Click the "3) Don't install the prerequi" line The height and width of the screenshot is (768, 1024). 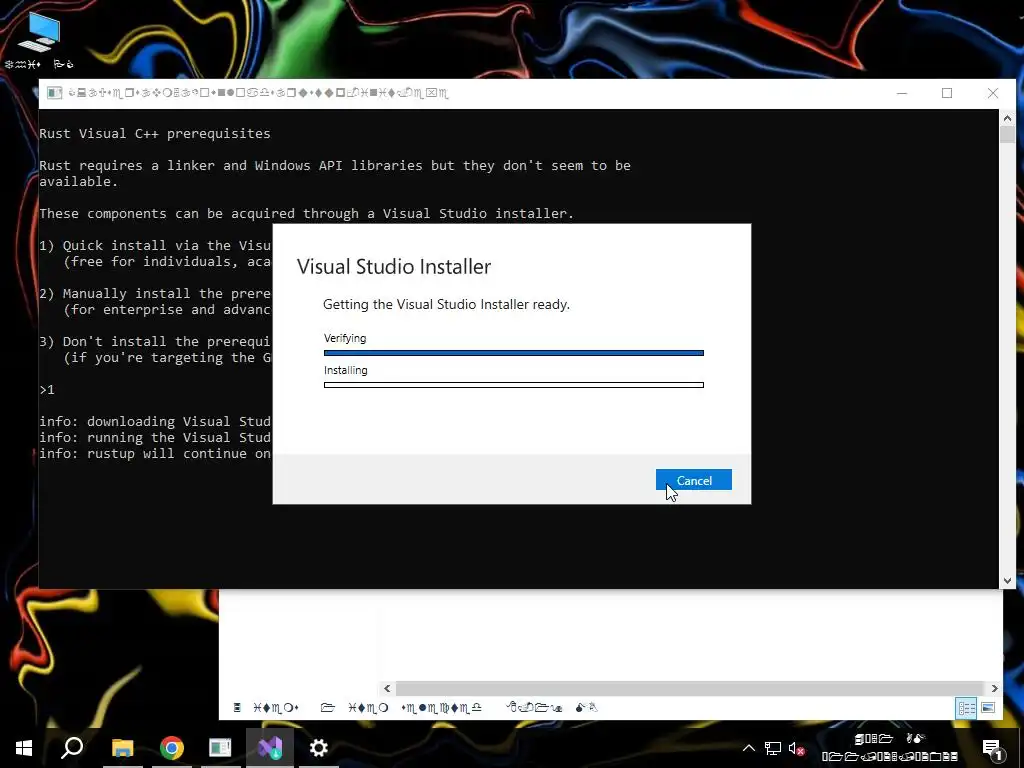click(x=155, y=342)
